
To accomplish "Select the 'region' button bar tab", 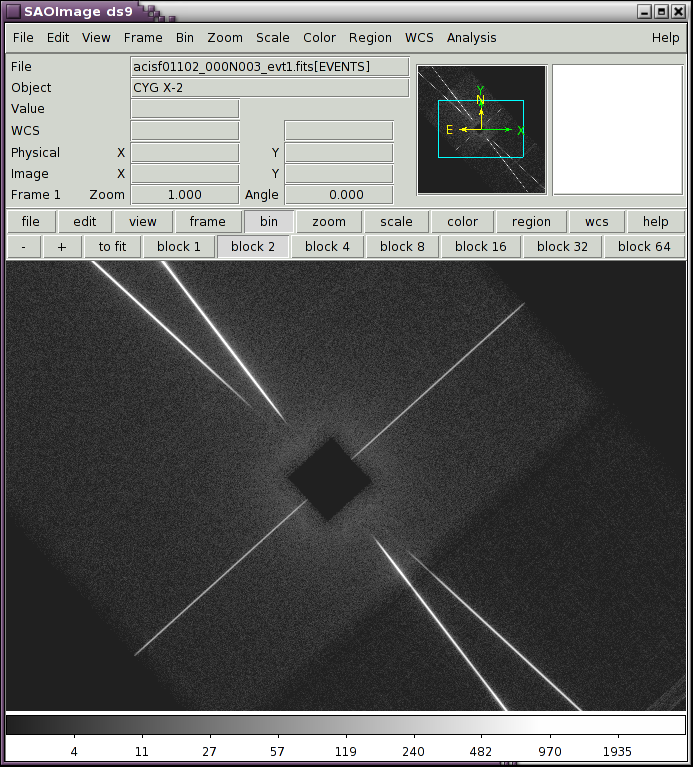I will click(531, 222).
